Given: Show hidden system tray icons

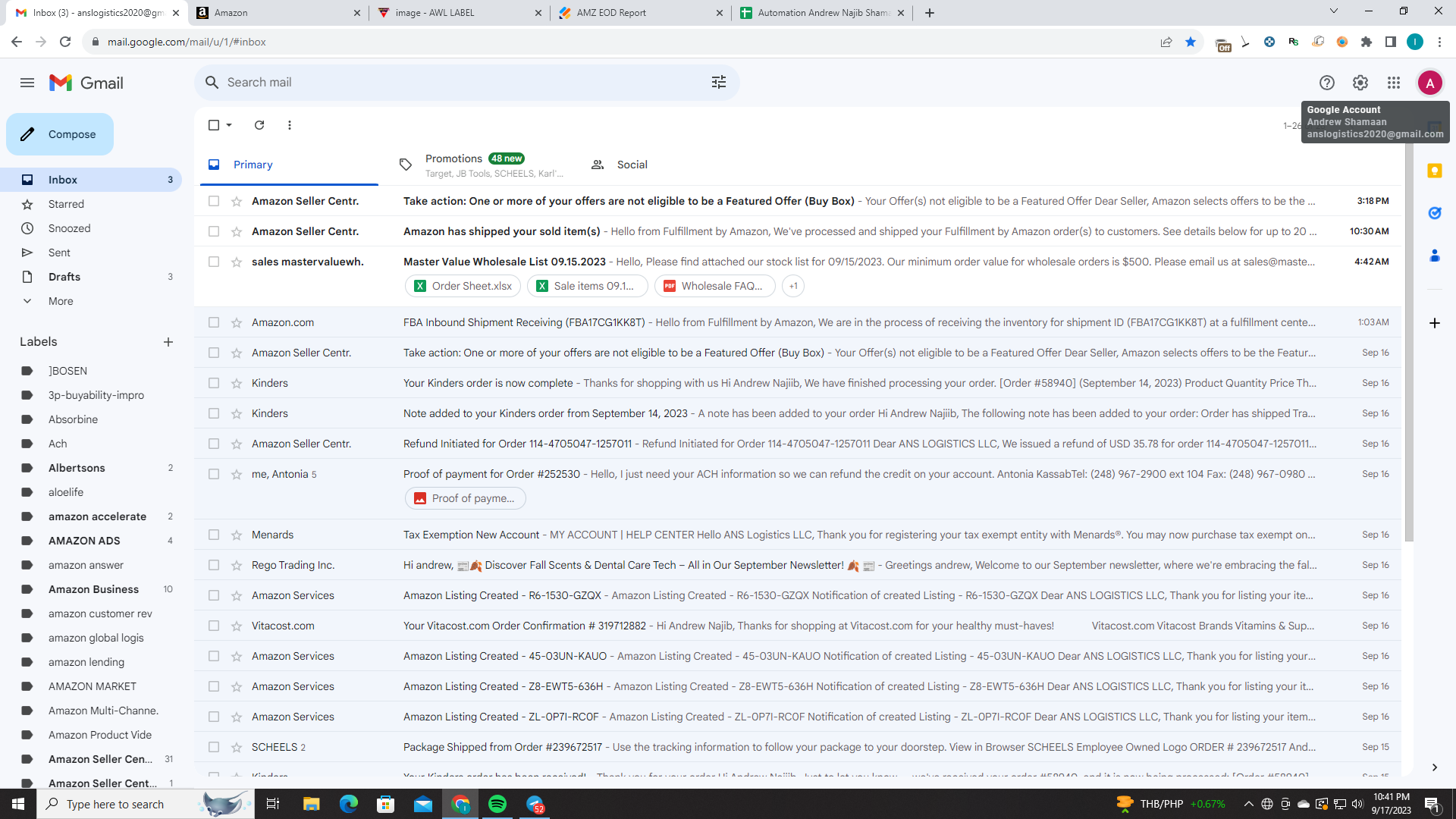Looking at the screenshot, I should pos(1248,804).
